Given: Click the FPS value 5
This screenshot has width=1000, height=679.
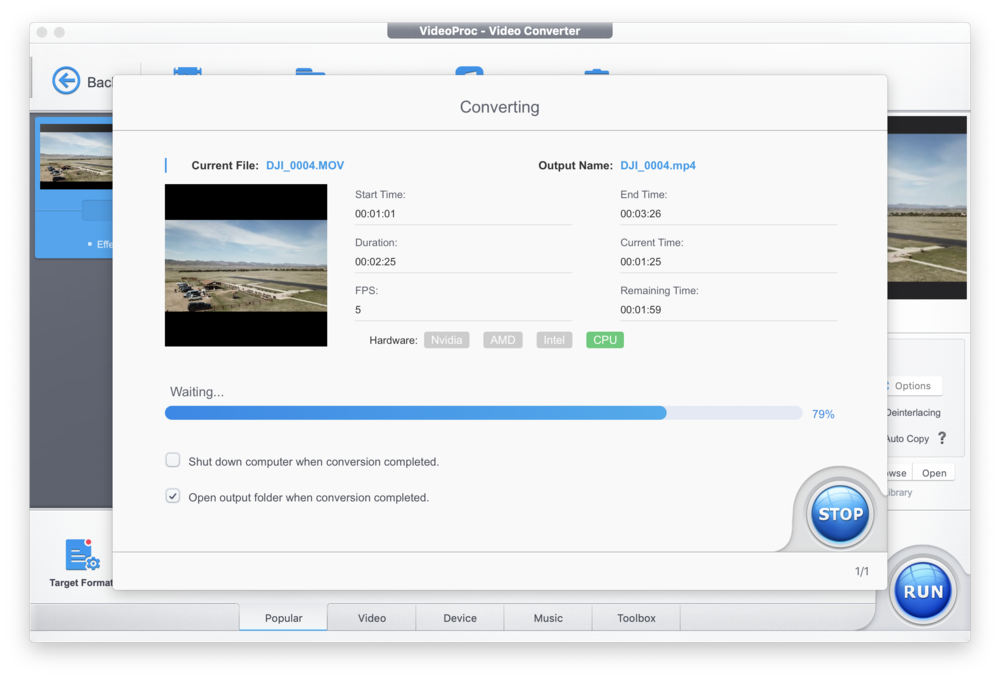Looking at the screenshot, I should (358, 310).
